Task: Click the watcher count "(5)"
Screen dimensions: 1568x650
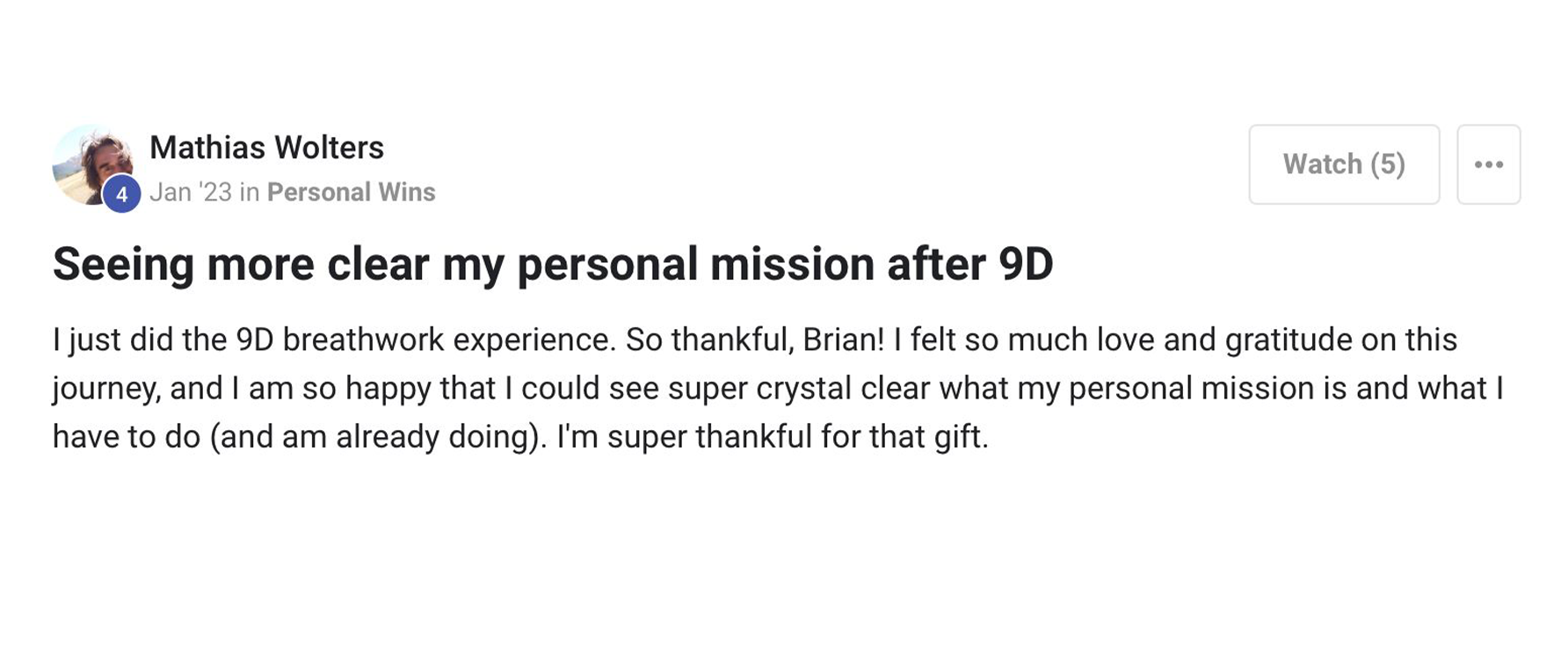Action: [1387, 164]
